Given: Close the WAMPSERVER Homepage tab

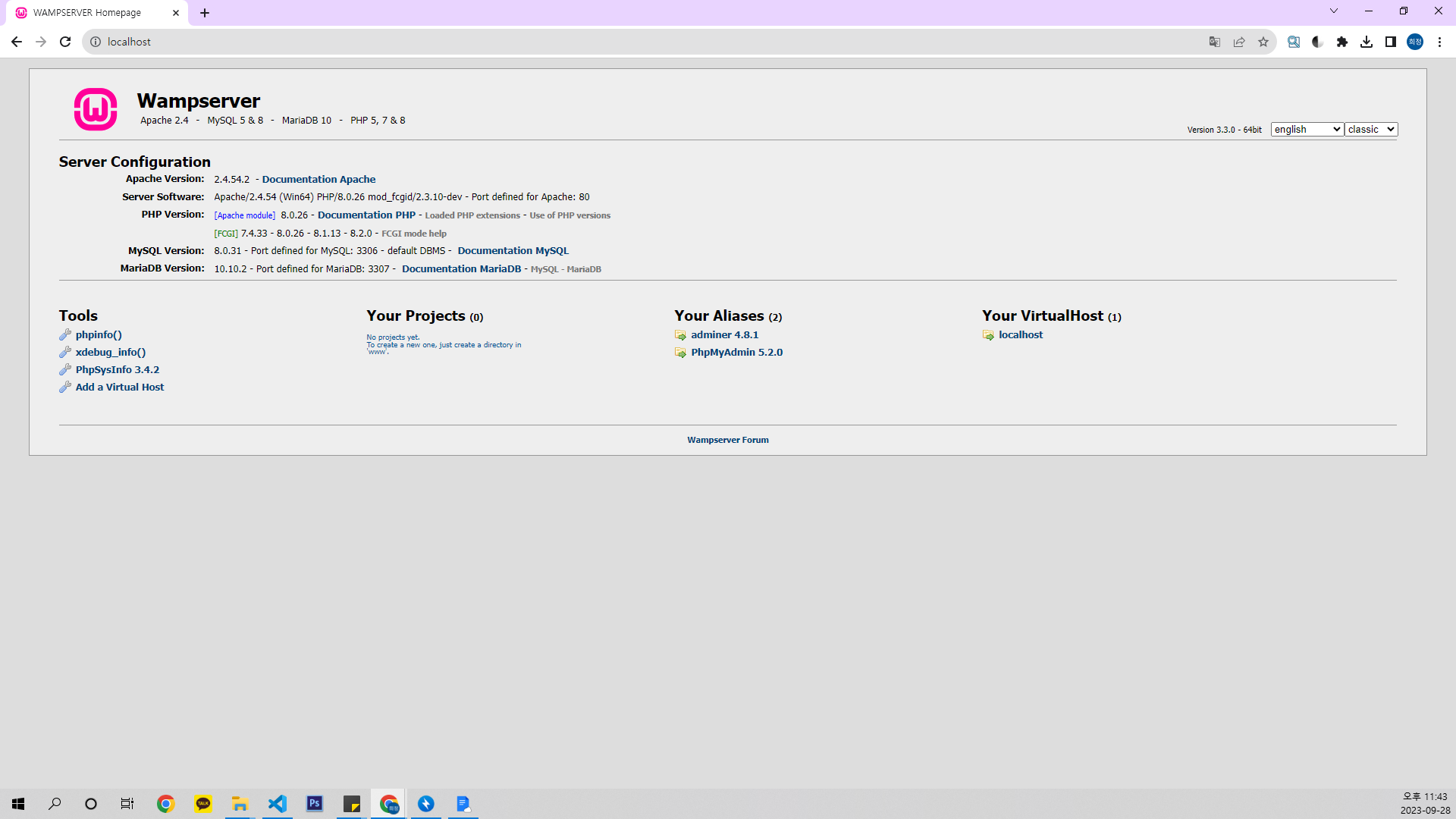Looking at the screenshot, I should (x=176, y=13).
